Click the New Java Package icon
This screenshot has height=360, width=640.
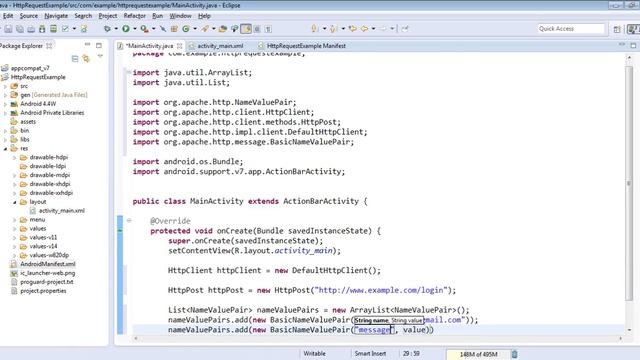tap(174, 29)
